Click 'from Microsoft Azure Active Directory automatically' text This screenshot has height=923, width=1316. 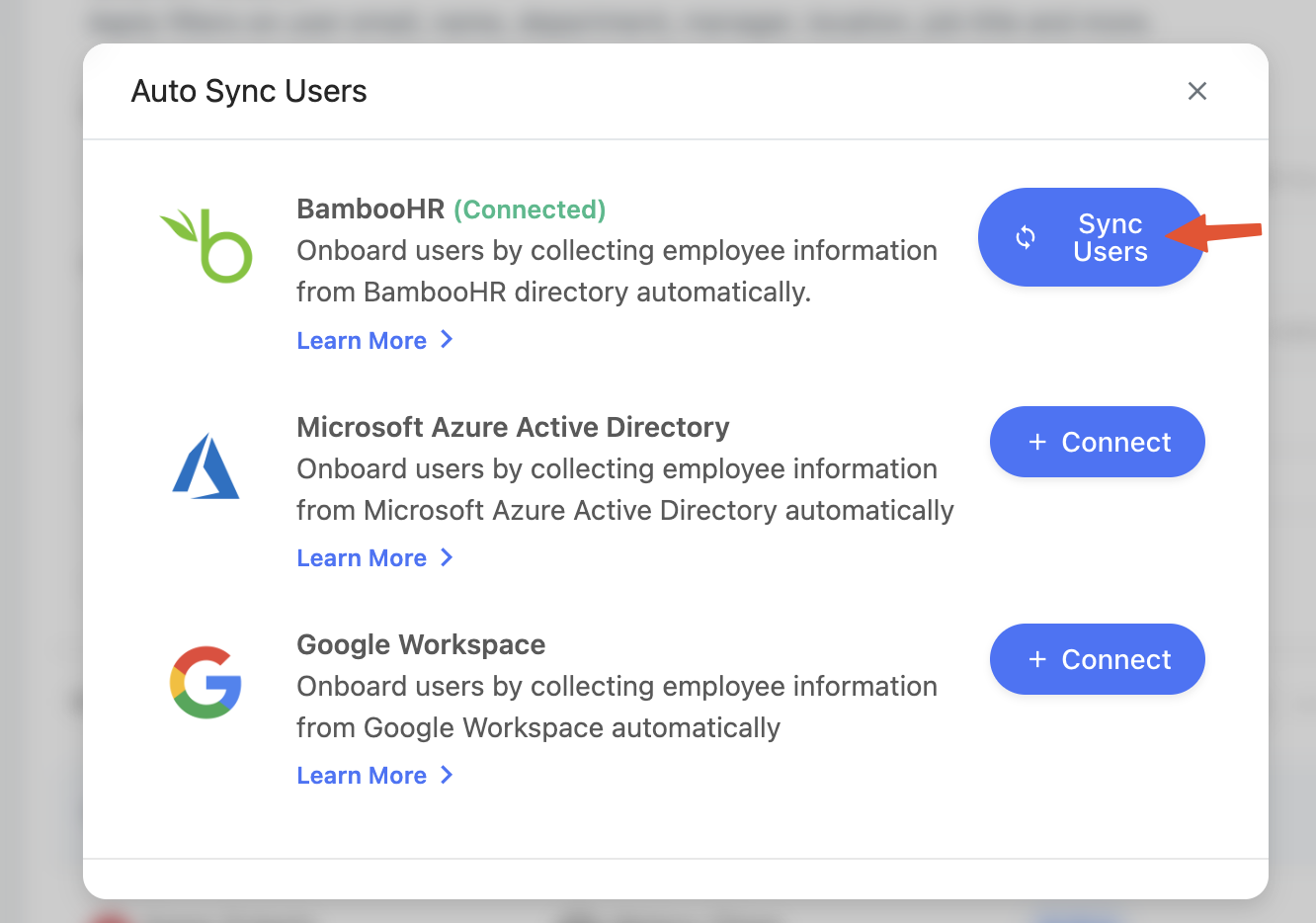pyautogui.click(x=625, y=511)
